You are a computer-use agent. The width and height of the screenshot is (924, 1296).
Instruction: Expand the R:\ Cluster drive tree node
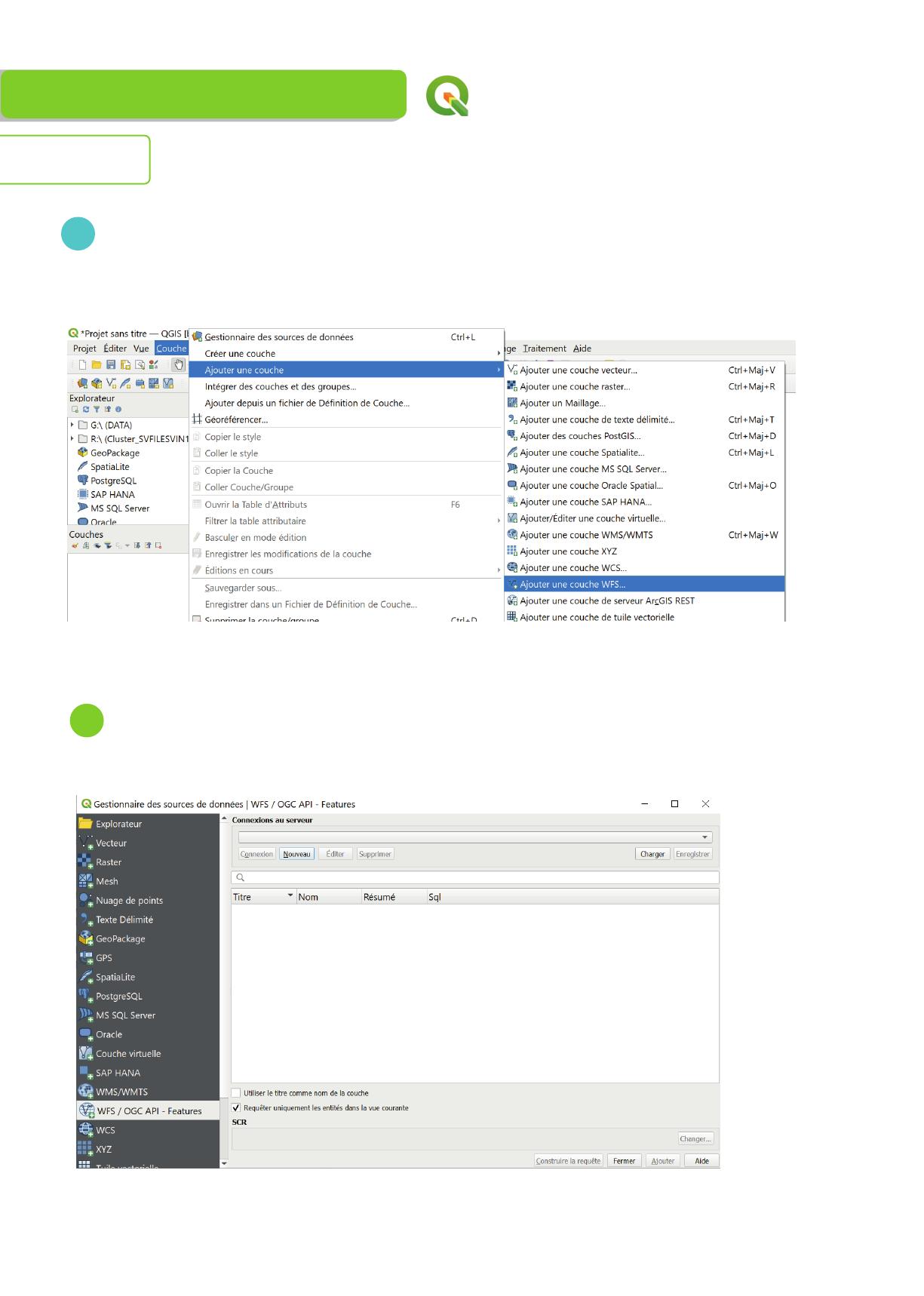click(72, 439)
